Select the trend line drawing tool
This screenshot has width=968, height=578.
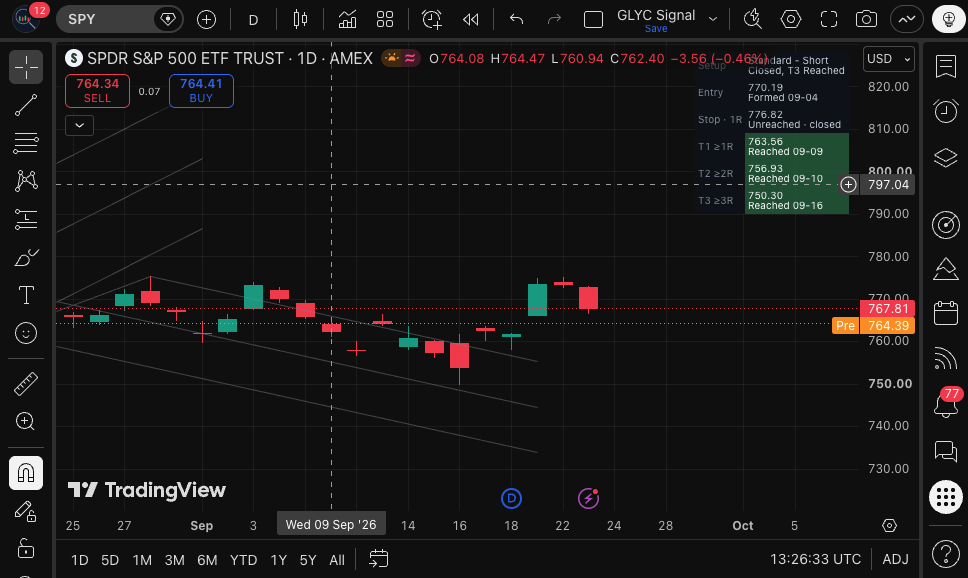click(x=26, y=106)
